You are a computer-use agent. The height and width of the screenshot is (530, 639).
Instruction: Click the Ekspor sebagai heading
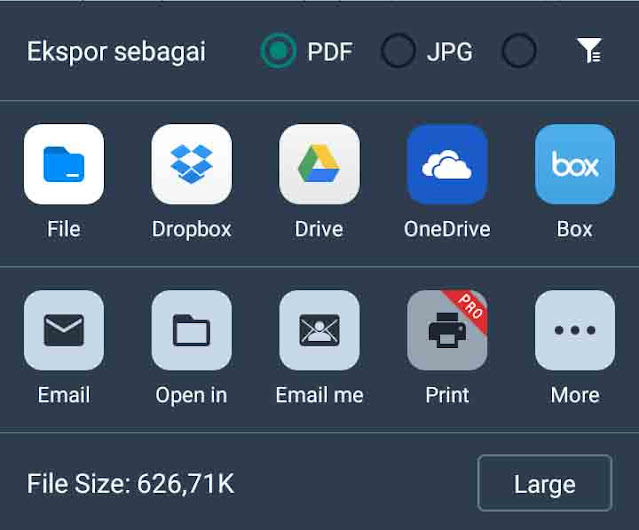click(x=117, y=52)
